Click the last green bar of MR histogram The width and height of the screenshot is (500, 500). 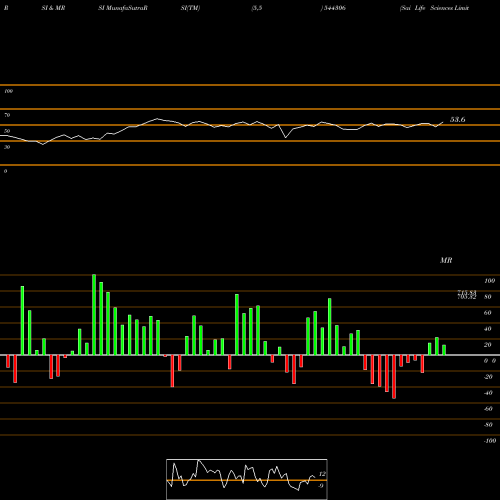point(444,350)
